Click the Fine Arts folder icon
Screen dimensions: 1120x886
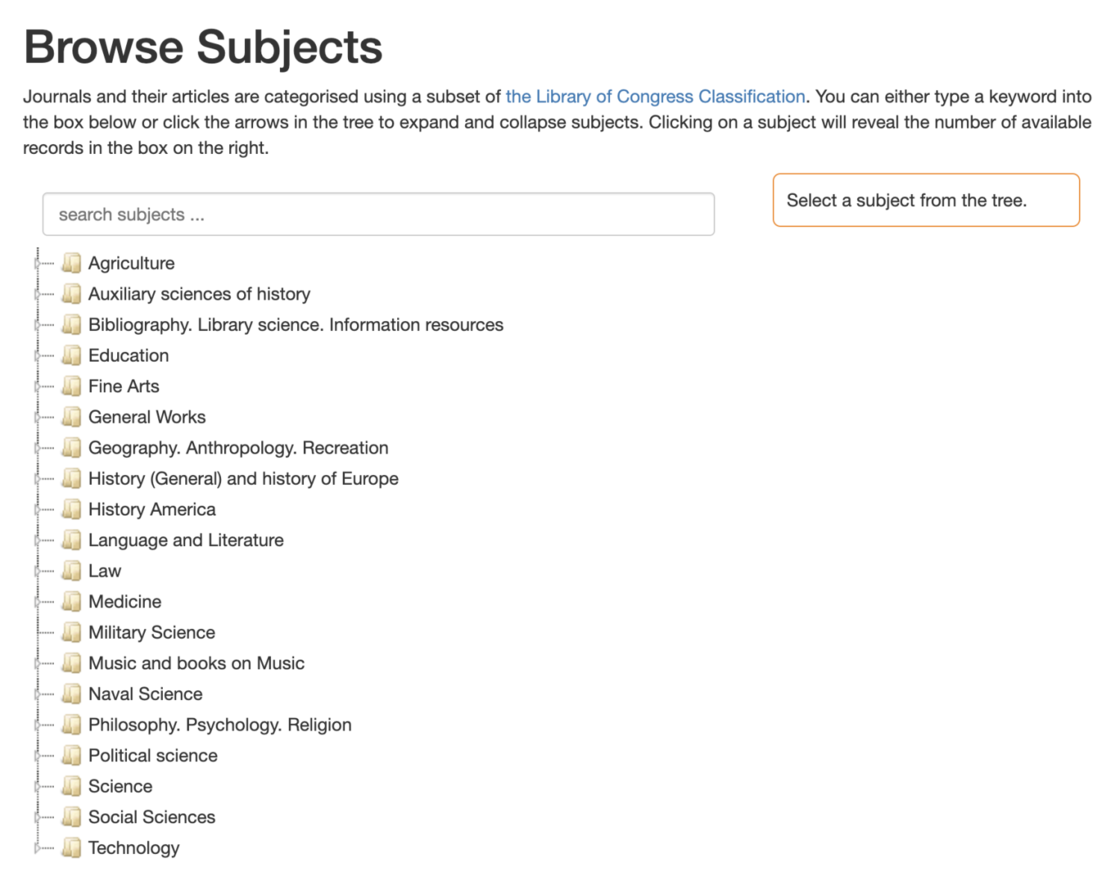click(x=71, y=386)
